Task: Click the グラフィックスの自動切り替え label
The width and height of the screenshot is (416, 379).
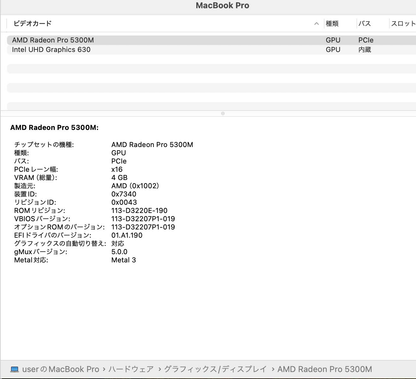Action: coord(60,244)
